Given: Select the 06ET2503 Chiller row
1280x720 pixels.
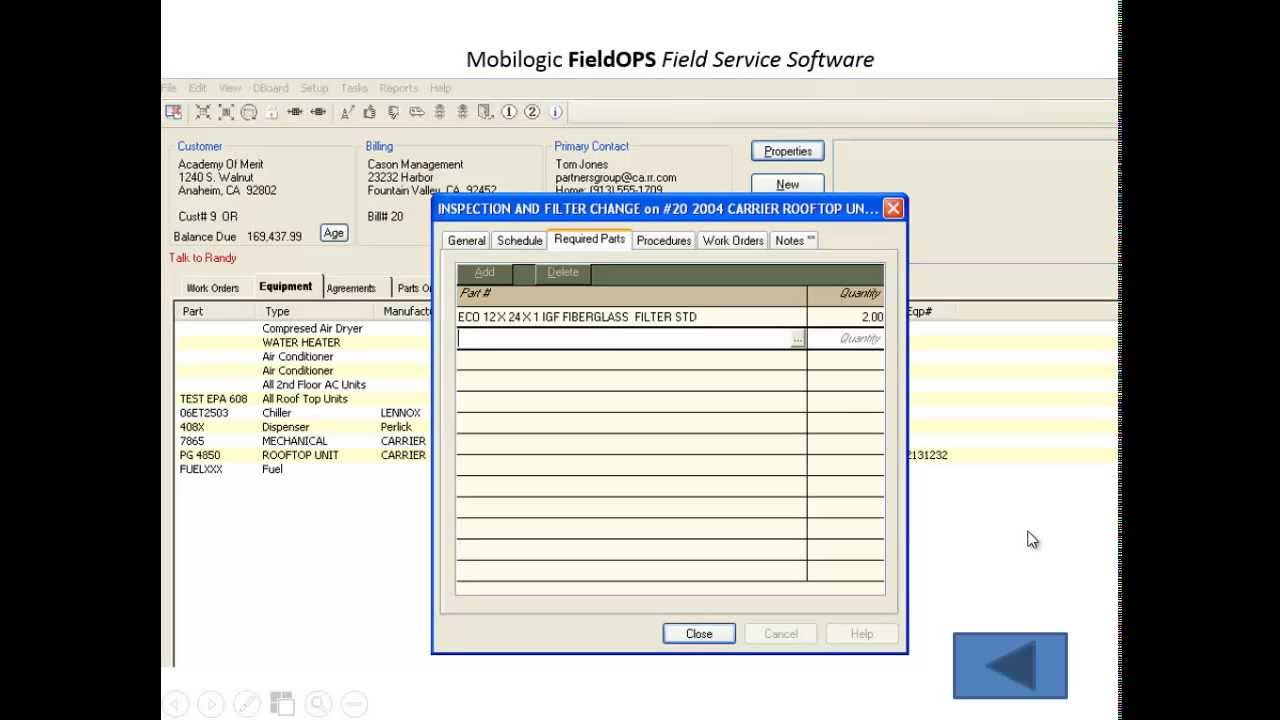Looking at the screenshot, I should [x=304, y=412].
